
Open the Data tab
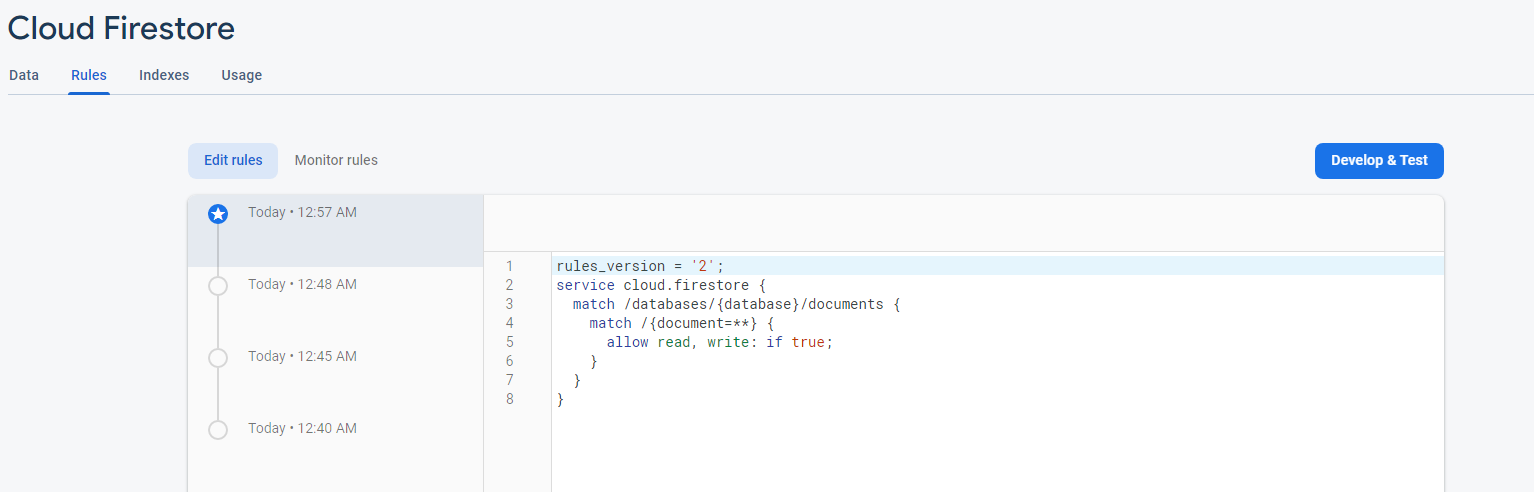click(x=24, y=75)
